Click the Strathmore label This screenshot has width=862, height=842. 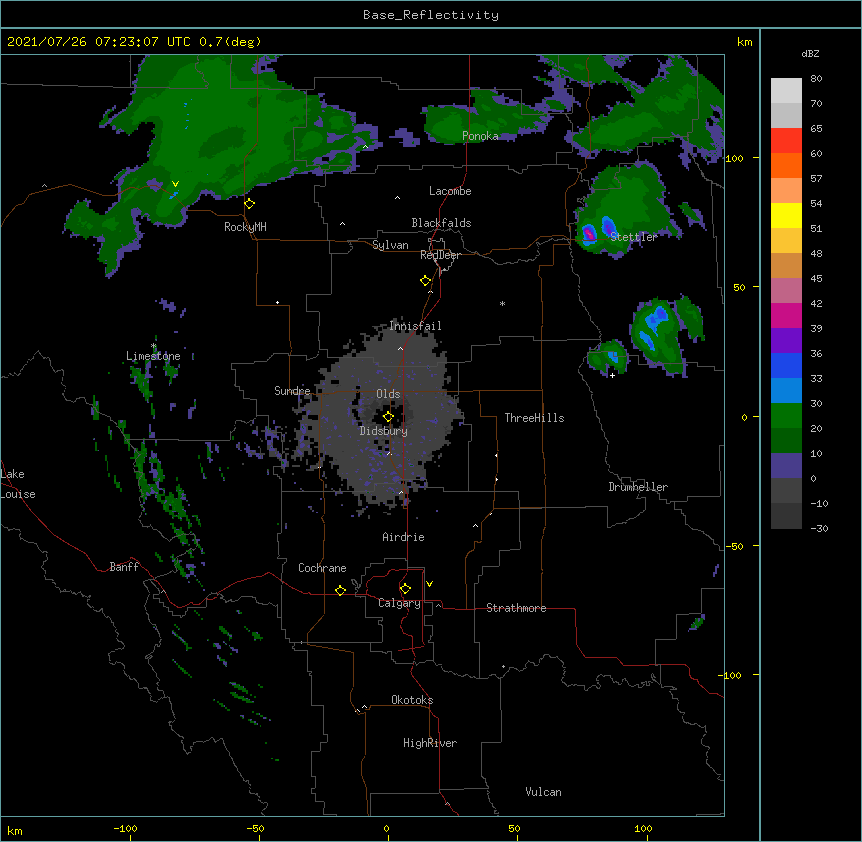point(516,608)
